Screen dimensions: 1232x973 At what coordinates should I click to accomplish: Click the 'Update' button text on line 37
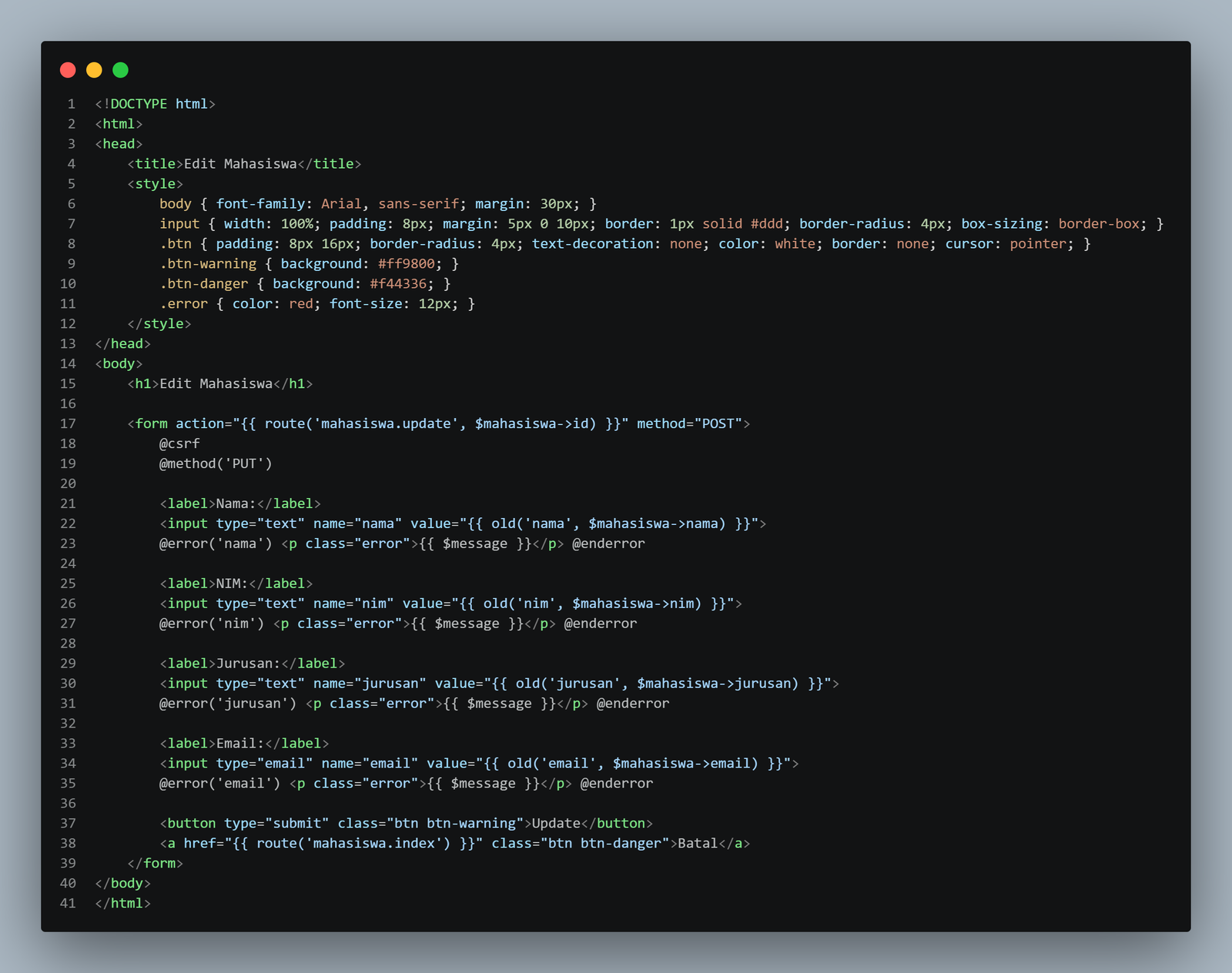point(556,824)
